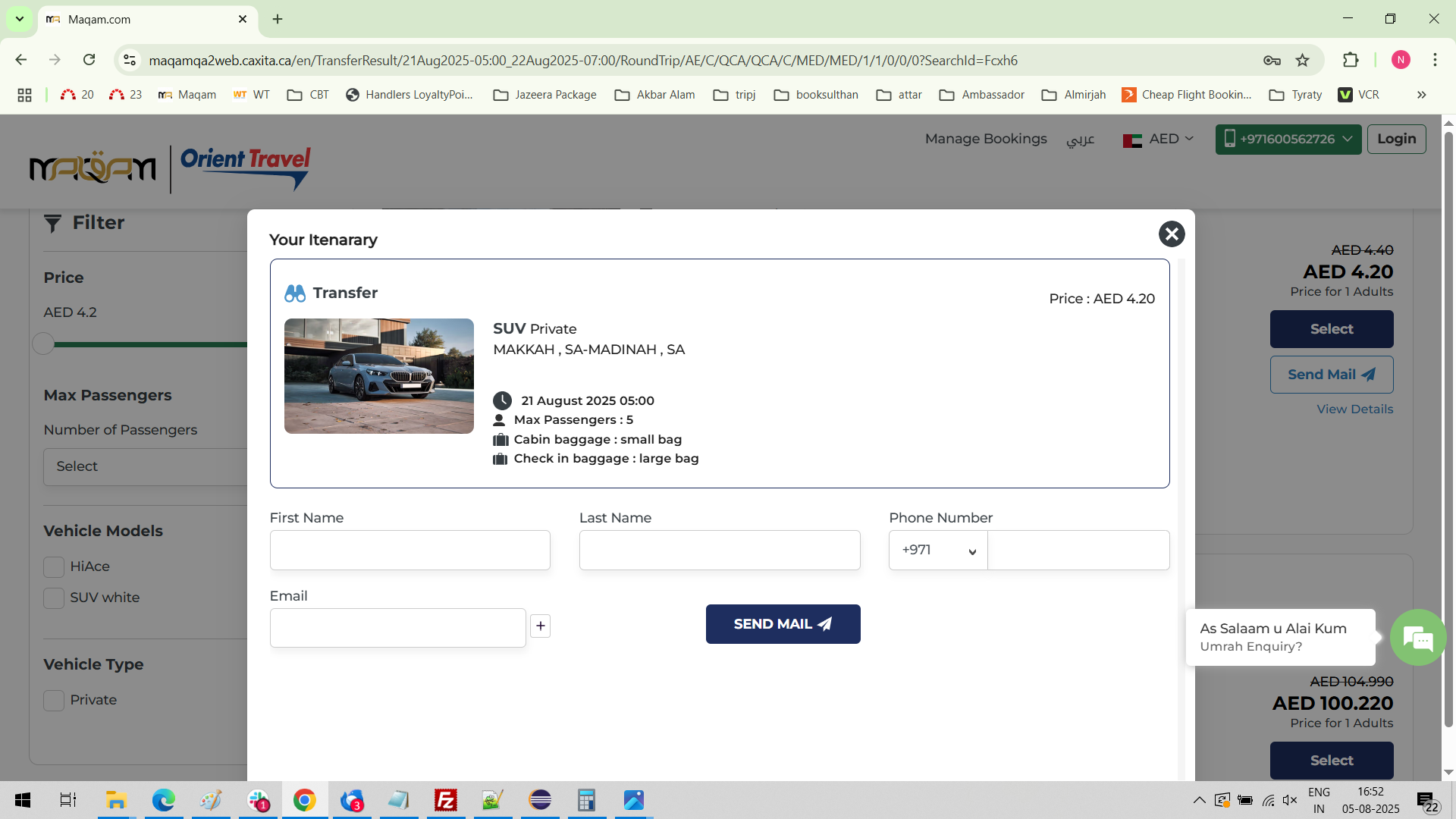The height and width of the screenshot is (819, 1456).
Task: Open the AED currency dropdown
Action: (x=1159, y=140)
